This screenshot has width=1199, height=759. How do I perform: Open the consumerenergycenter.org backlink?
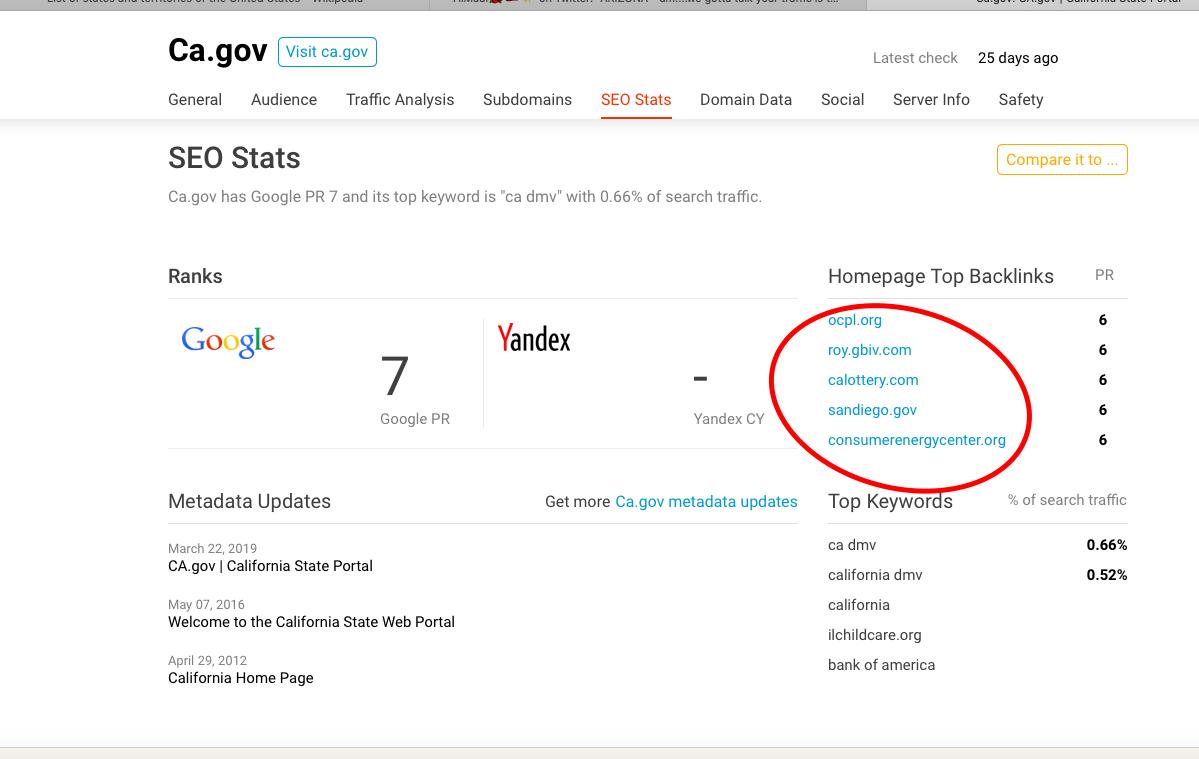click(917, 440)
